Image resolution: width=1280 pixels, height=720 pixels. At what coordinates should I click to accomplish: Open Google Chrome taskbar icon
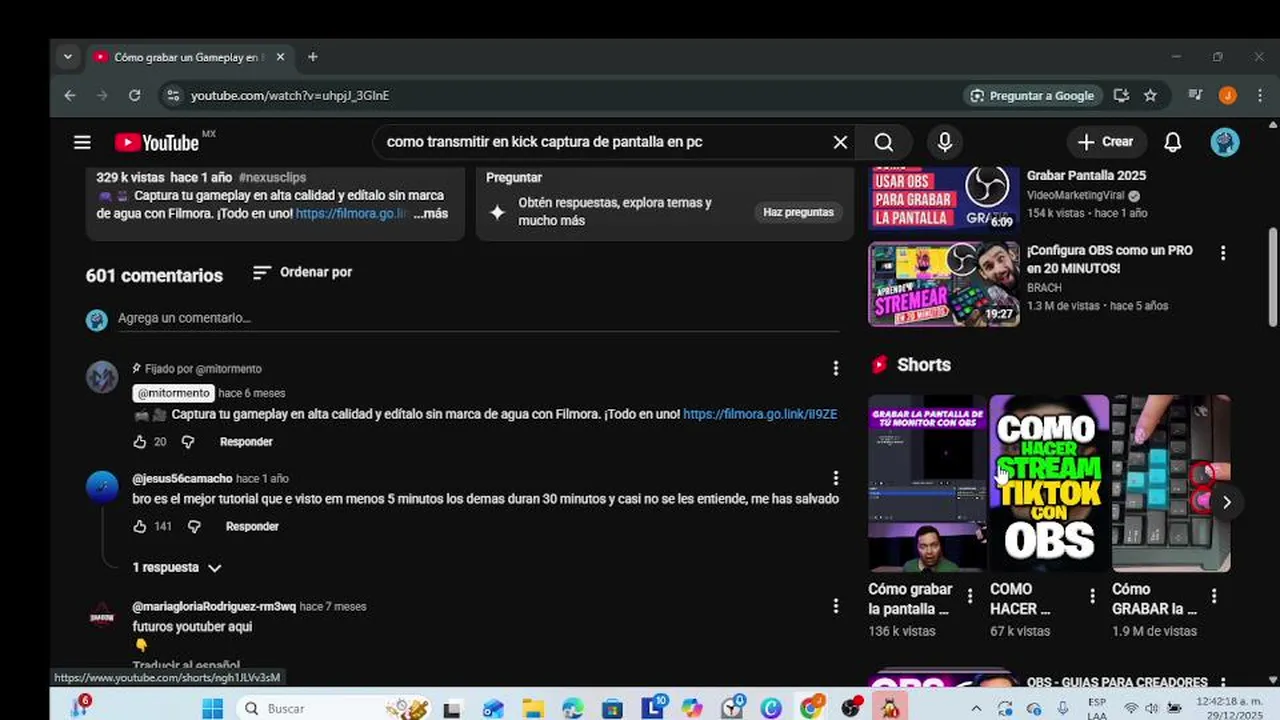811,708
